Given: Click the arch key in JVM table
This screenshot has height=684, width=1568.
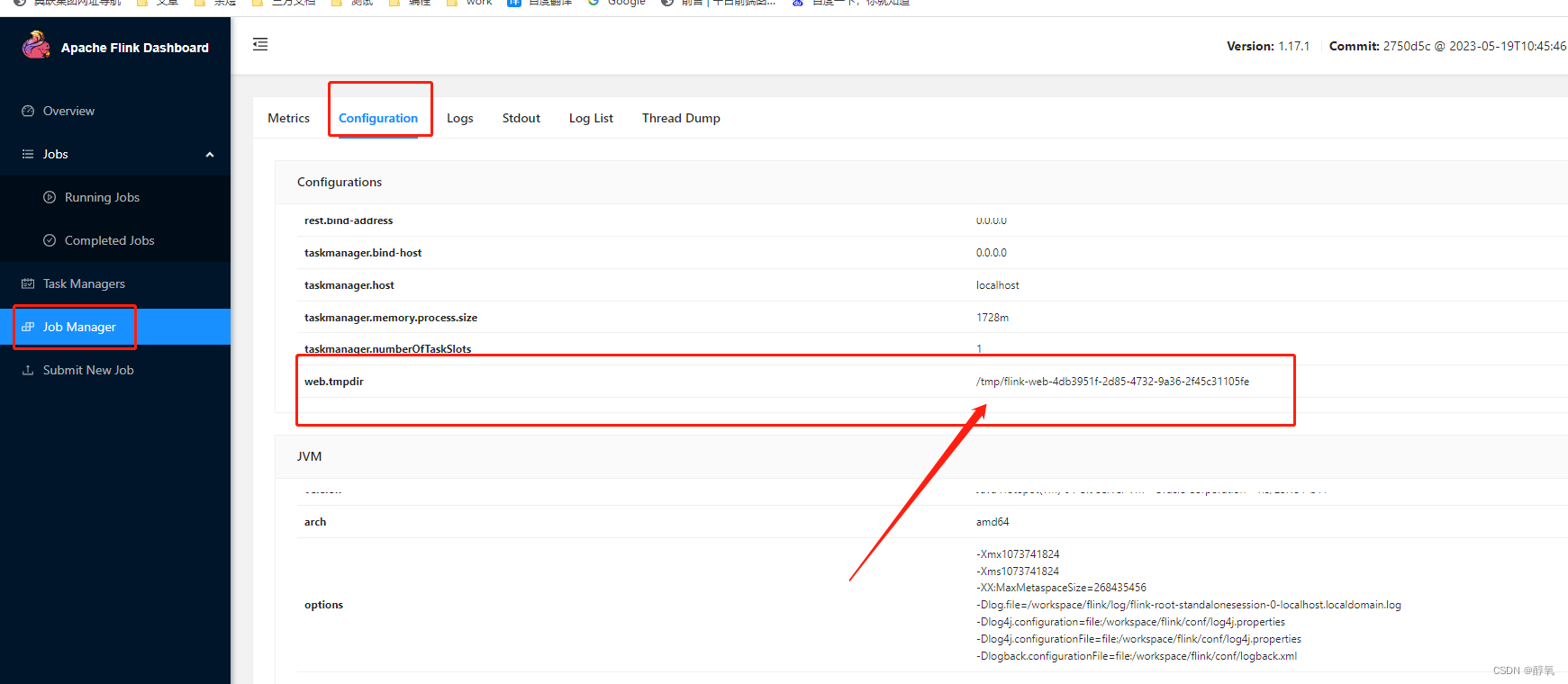Looking at the screenshot, I should [x=315, y=522].
